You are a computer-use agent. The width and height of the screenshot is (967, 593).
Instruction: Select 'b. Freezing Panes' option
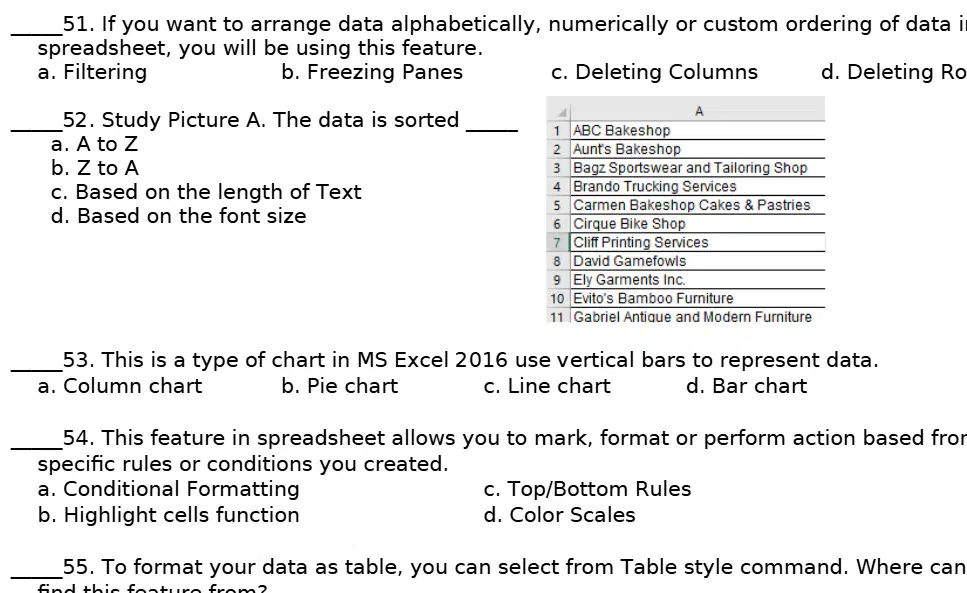[x=372, y=72]
